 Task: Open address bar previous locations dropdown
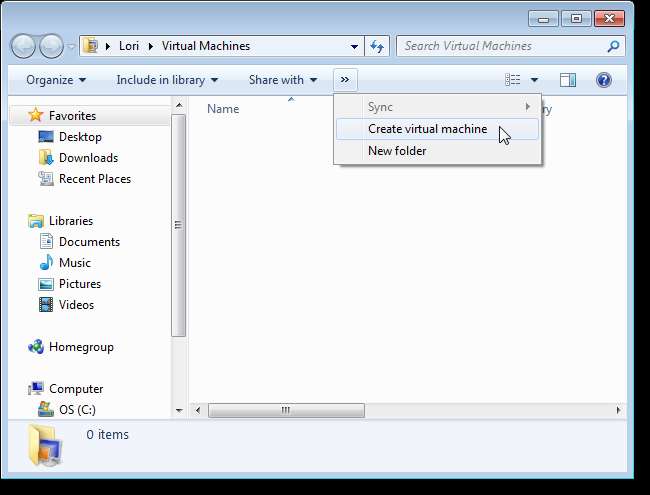click(x=354, y=46)
